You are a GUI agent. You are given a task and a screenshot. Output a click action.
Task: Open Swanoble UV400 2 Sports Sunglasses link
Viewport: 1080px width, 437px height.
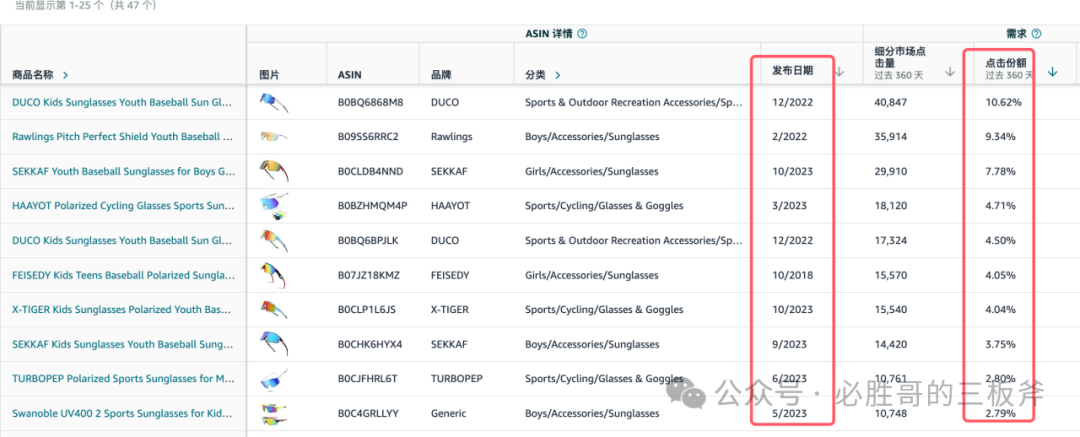[x=123, y=414]
